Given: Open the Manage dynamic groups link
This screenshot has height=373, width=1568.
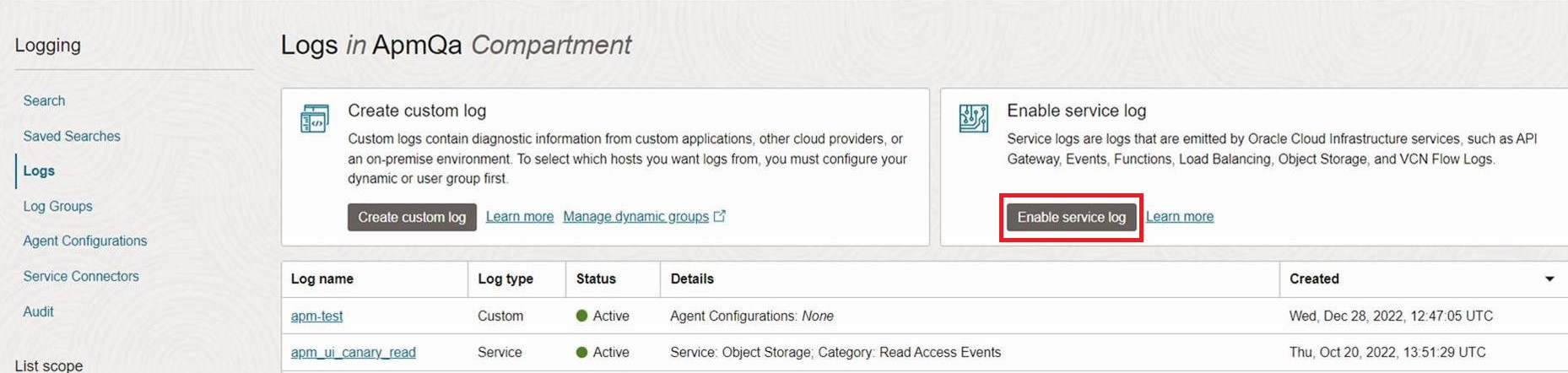Looking at the screenshot, I should [x=635, y=217].
